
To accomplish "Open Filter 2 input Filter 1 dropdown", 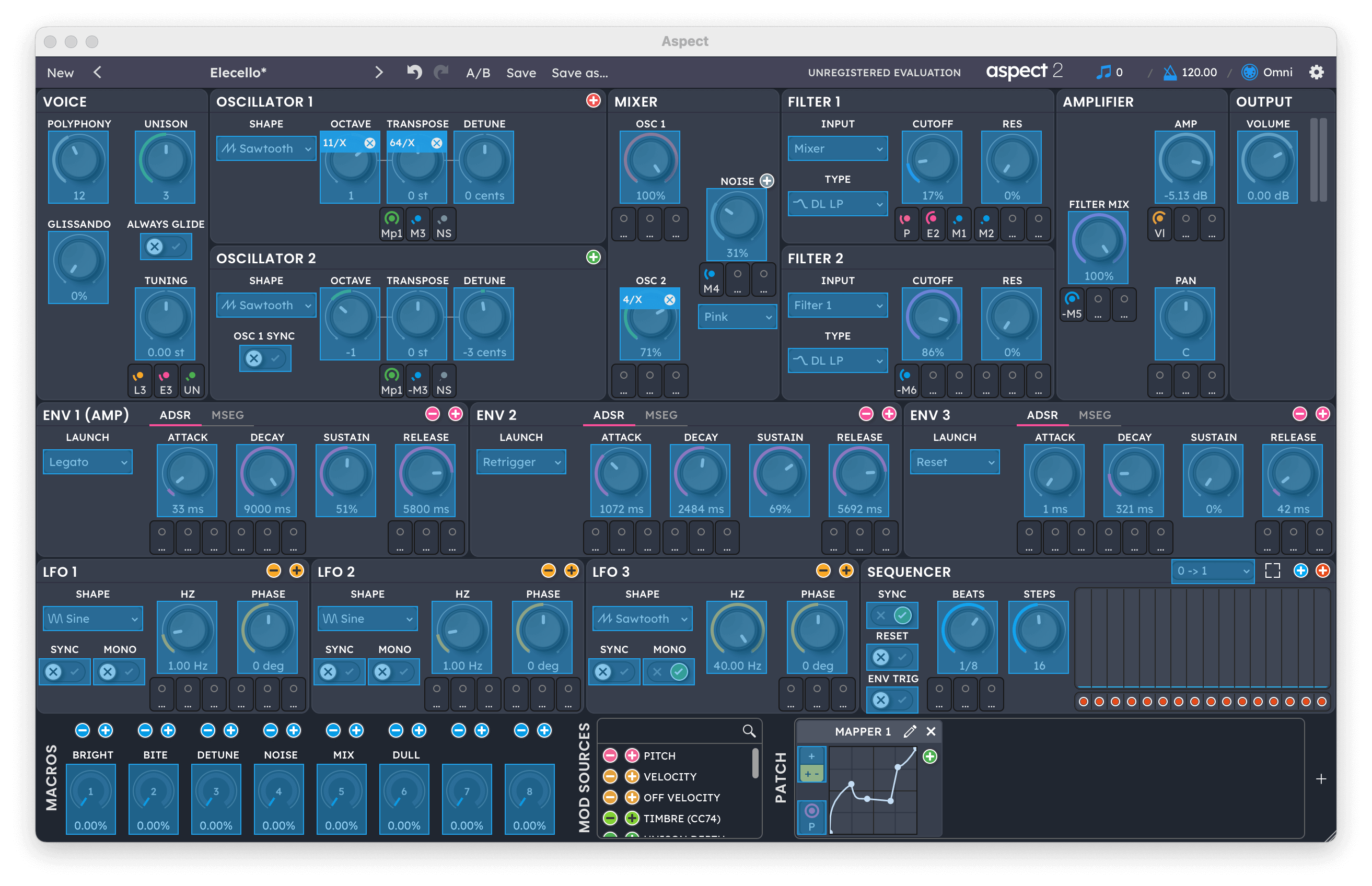I will (838, 306).
